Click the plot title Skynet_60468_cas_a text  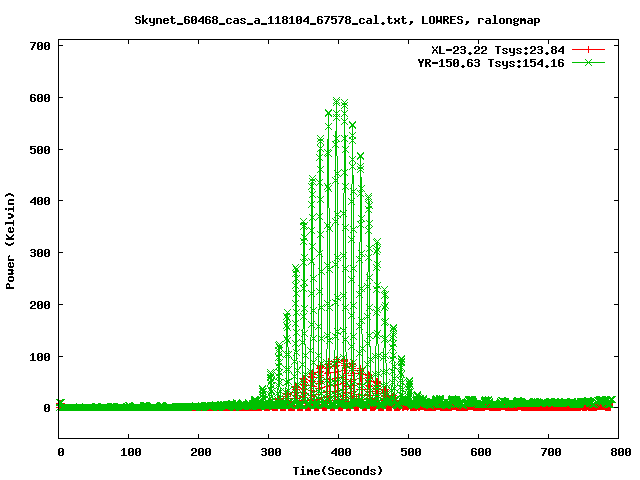(338, 20)
